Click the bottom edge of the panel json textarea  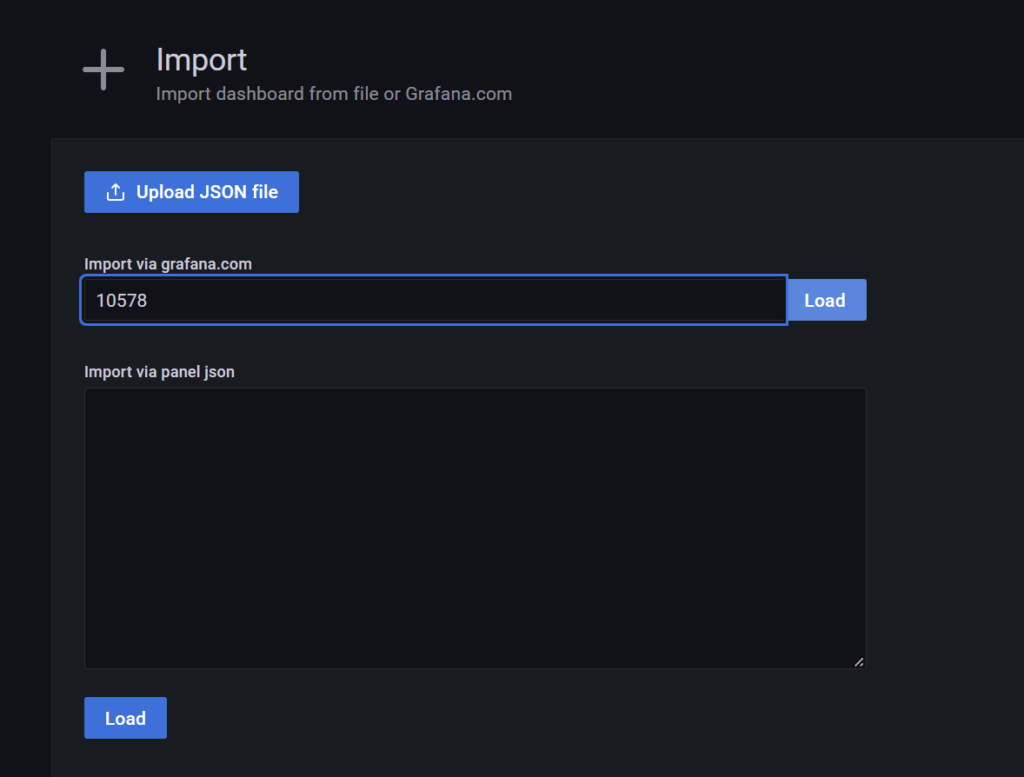tap(475, 666)
